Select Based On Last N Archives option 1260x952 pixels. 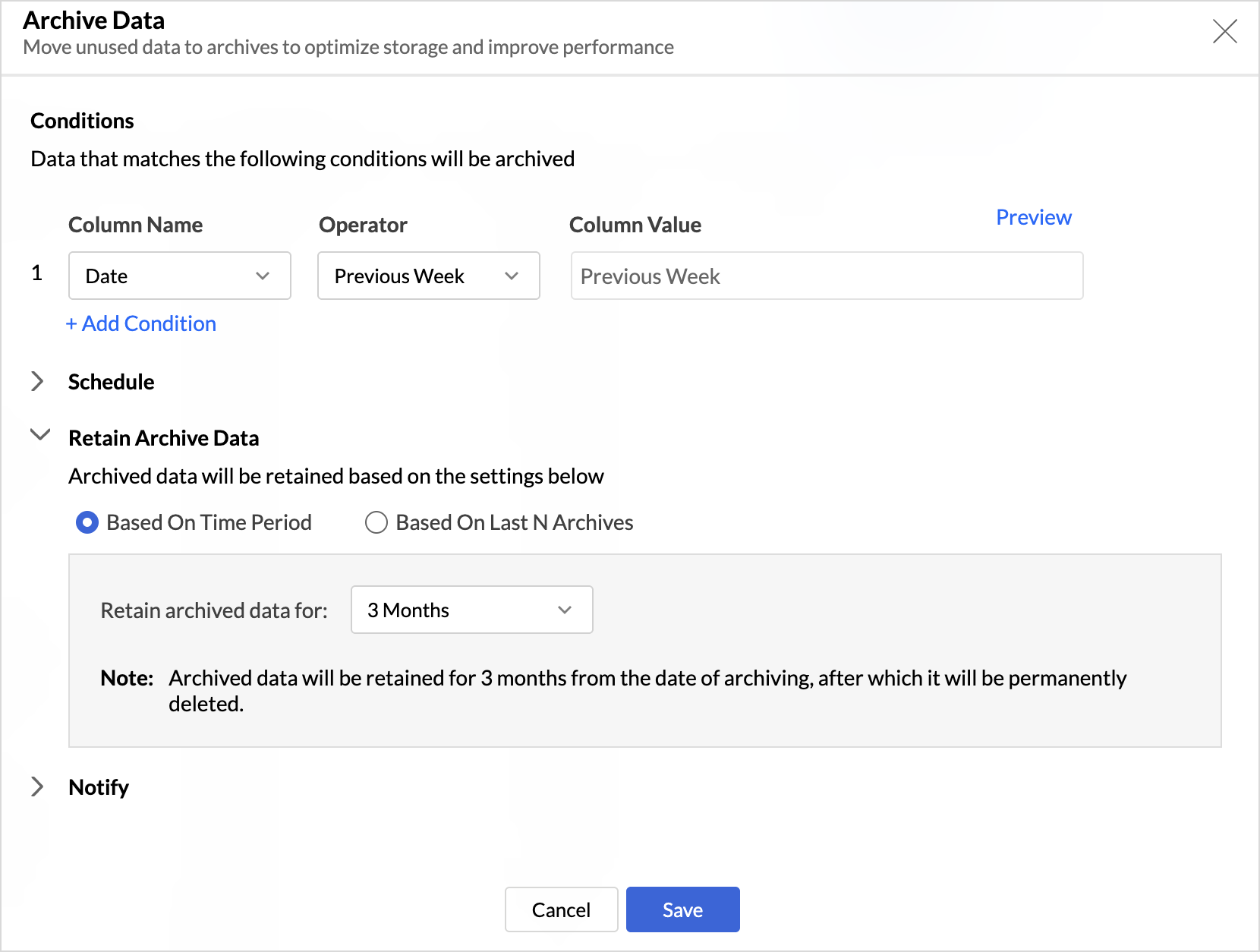click(376, 522)
